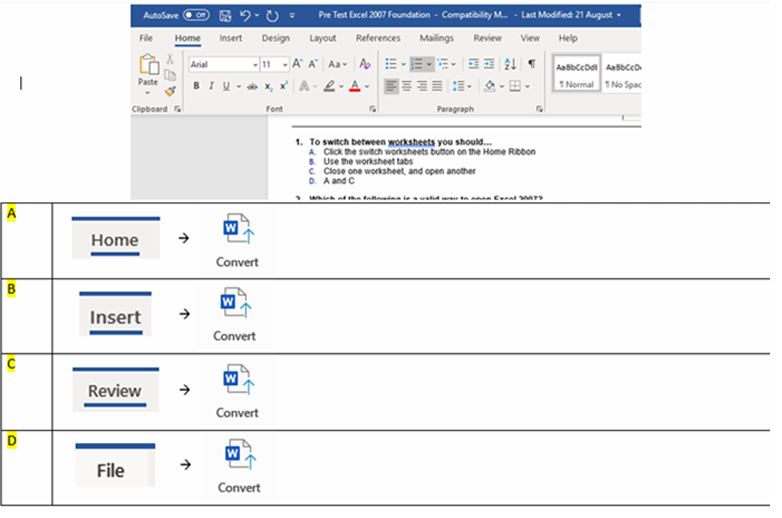The image size is (782, 518).
Task: Select the Normal style
Action: 576,73
